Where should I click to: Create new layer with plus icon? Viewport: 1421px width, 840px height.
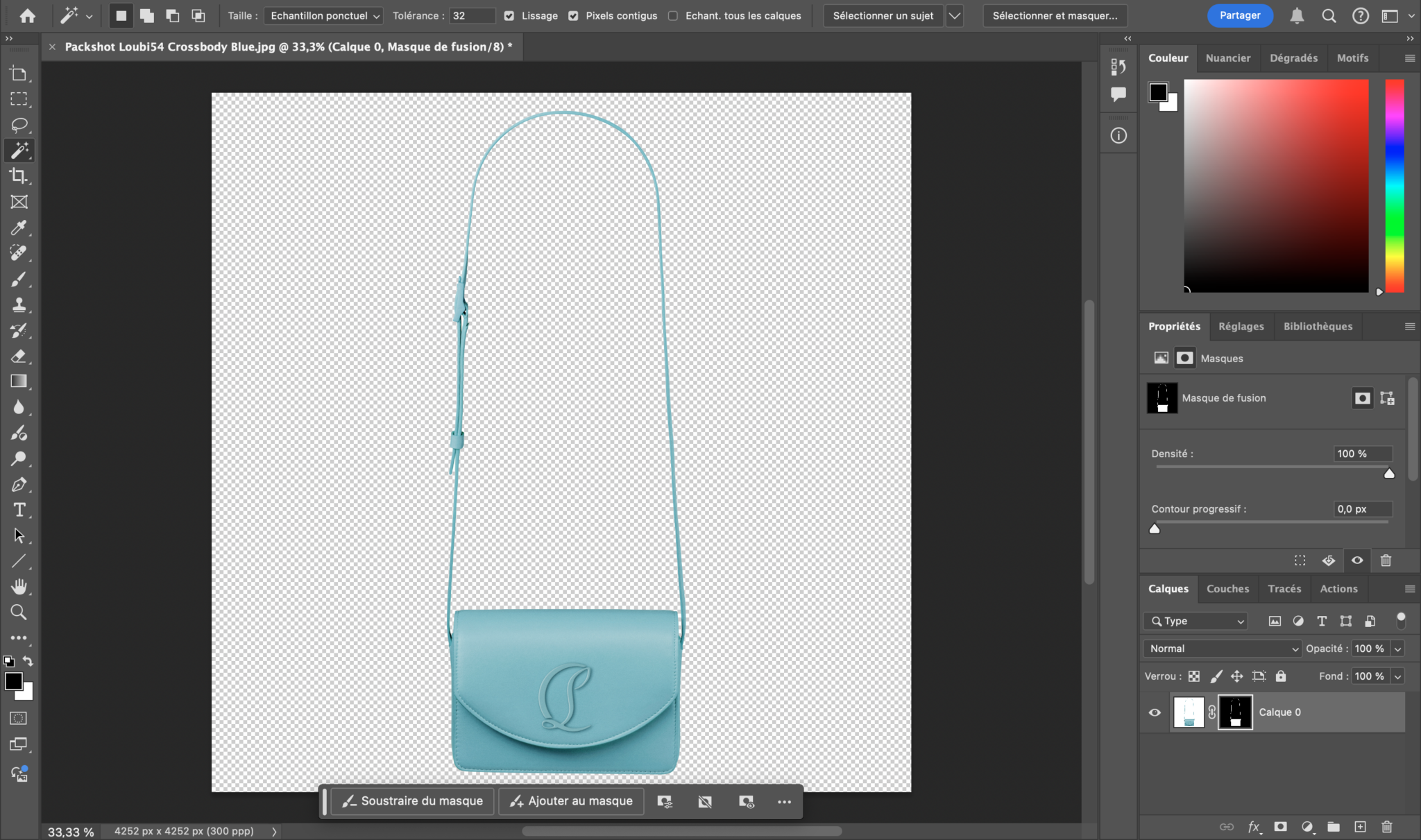(x=1360, y=827)
